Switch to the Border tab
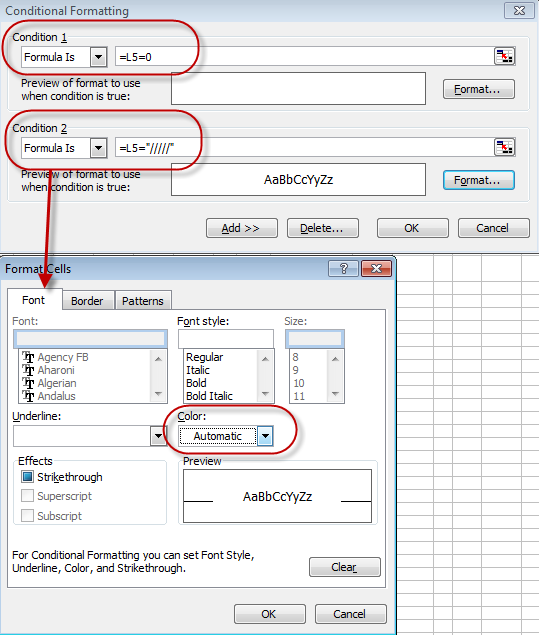539x635 pixels. tap(87, 301)
